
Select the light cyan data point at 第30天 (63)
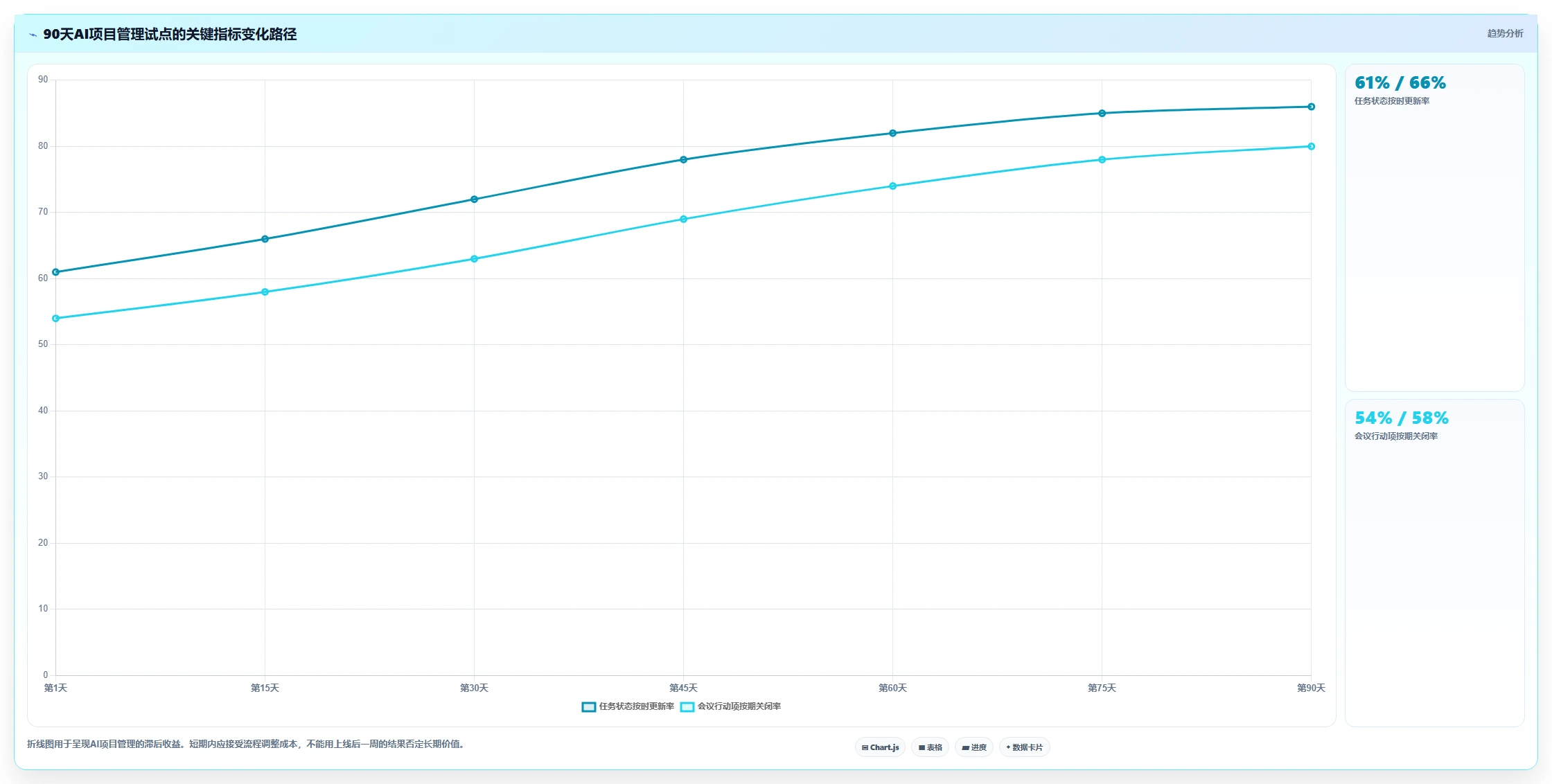tap(474, 259)
